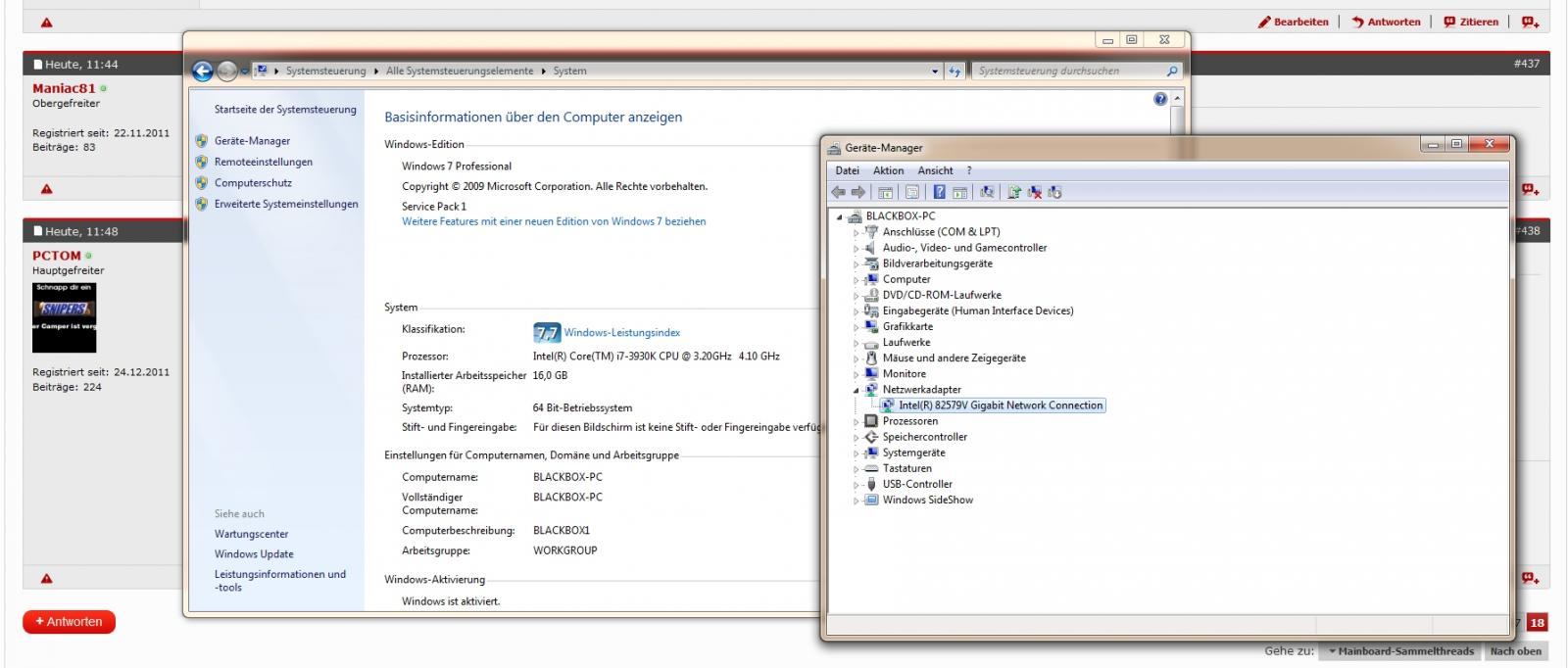
Task: Open Geräte-Manager link in System sidebar
Action: (x=252, y=141)
